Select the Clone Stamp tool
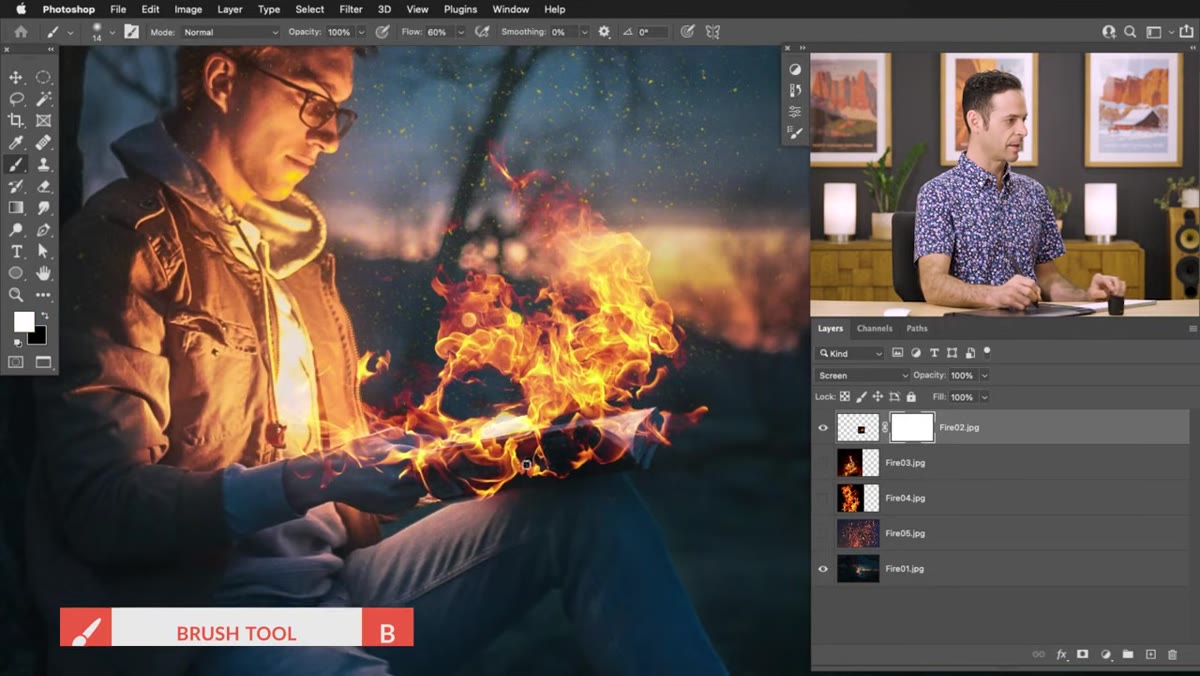The width and height of the screenshot is (1200, 676). [x=43, y=165]
